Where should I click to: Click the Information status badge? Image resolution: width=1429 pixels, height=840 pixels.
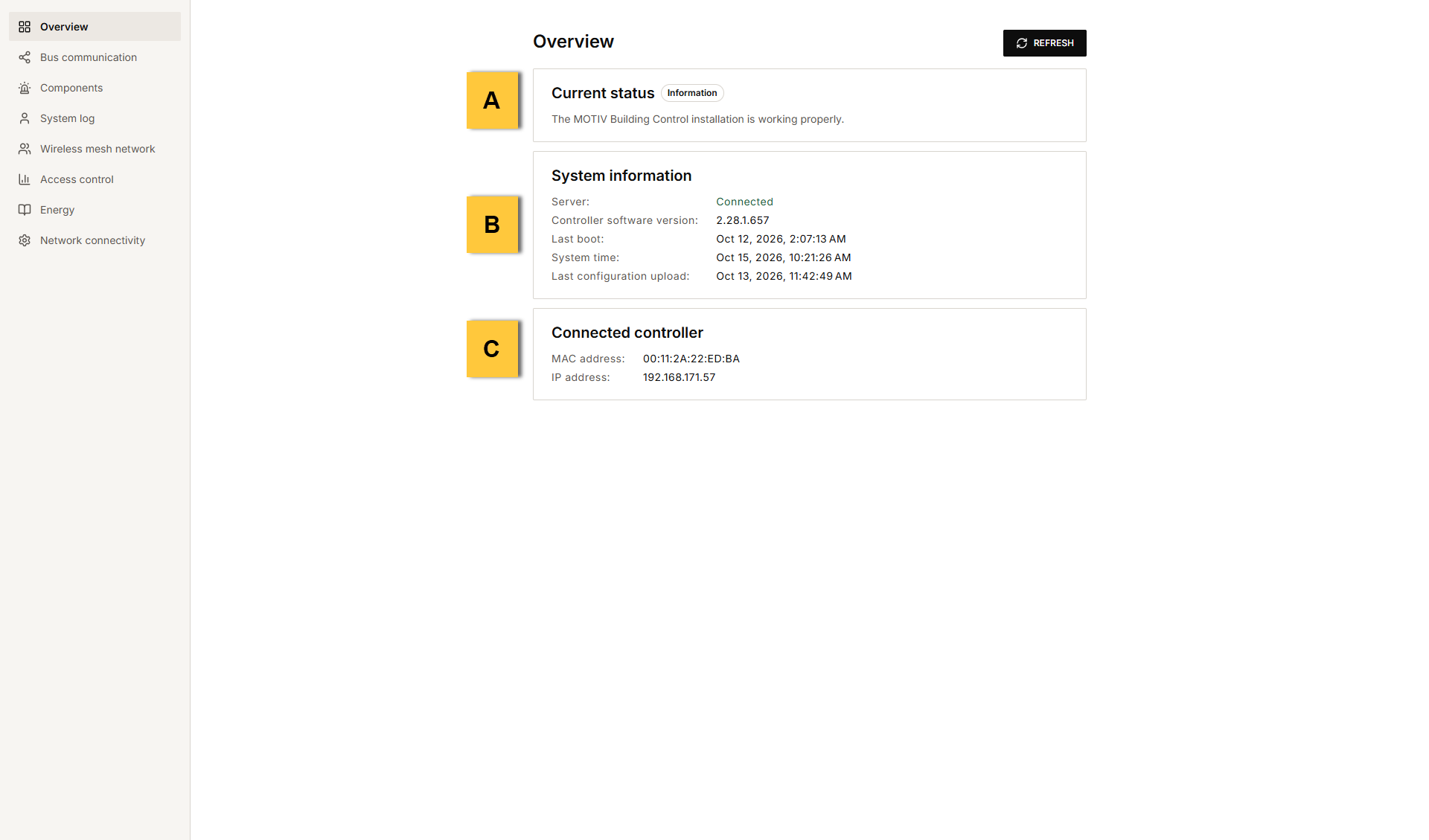pos(692,93)
